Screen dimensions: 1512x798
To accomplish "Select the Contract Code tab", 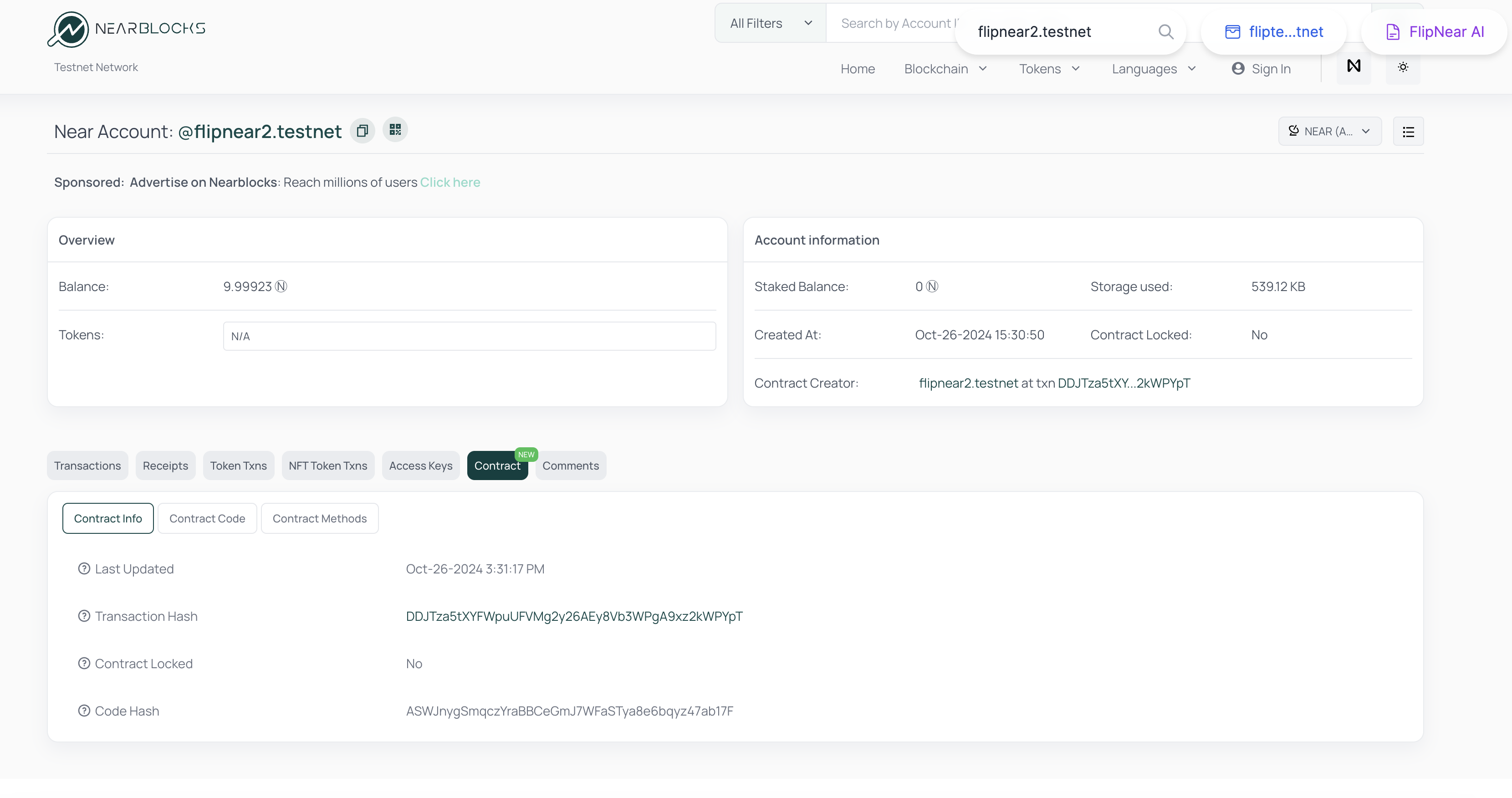I will click(x=207, y=518).
